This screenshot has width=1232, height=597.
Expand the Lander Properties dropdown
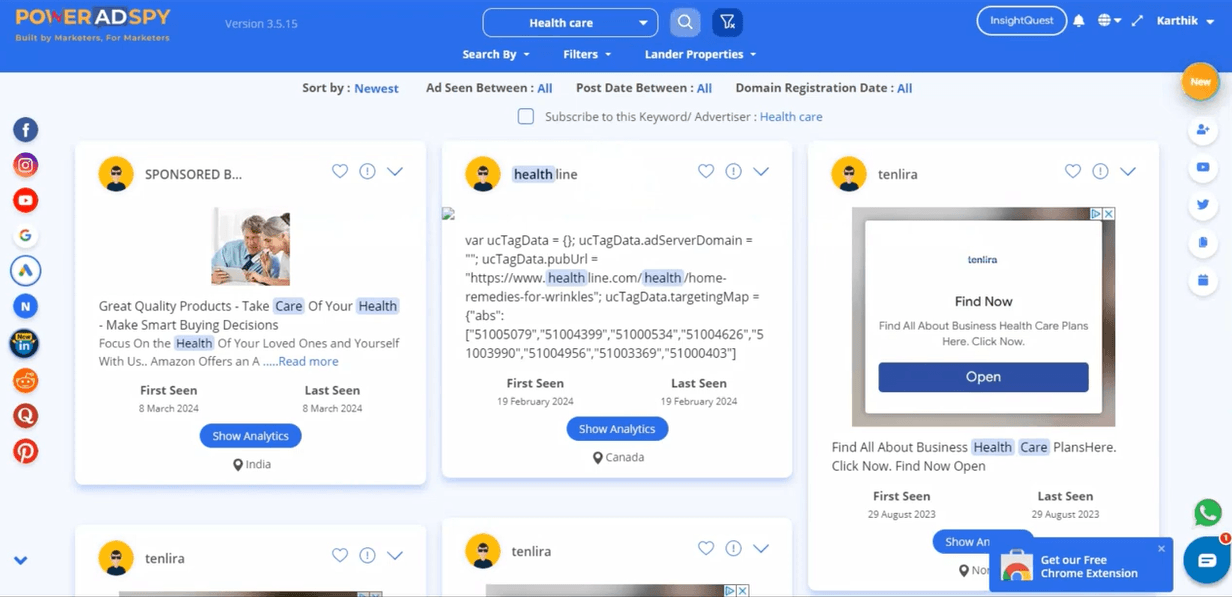[x=700, y=54]
